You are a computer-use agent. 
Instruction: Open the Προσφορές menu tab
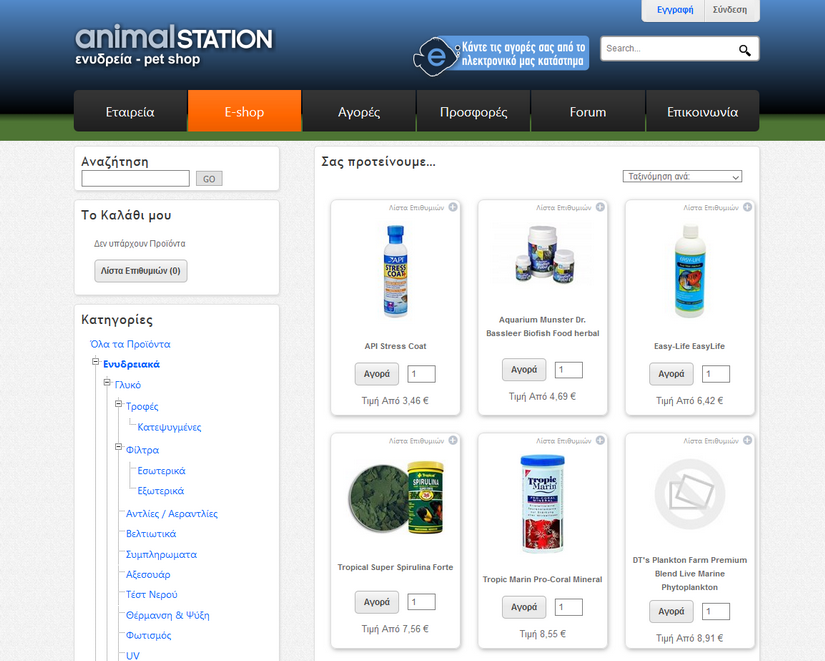click(x=473, y=112)
